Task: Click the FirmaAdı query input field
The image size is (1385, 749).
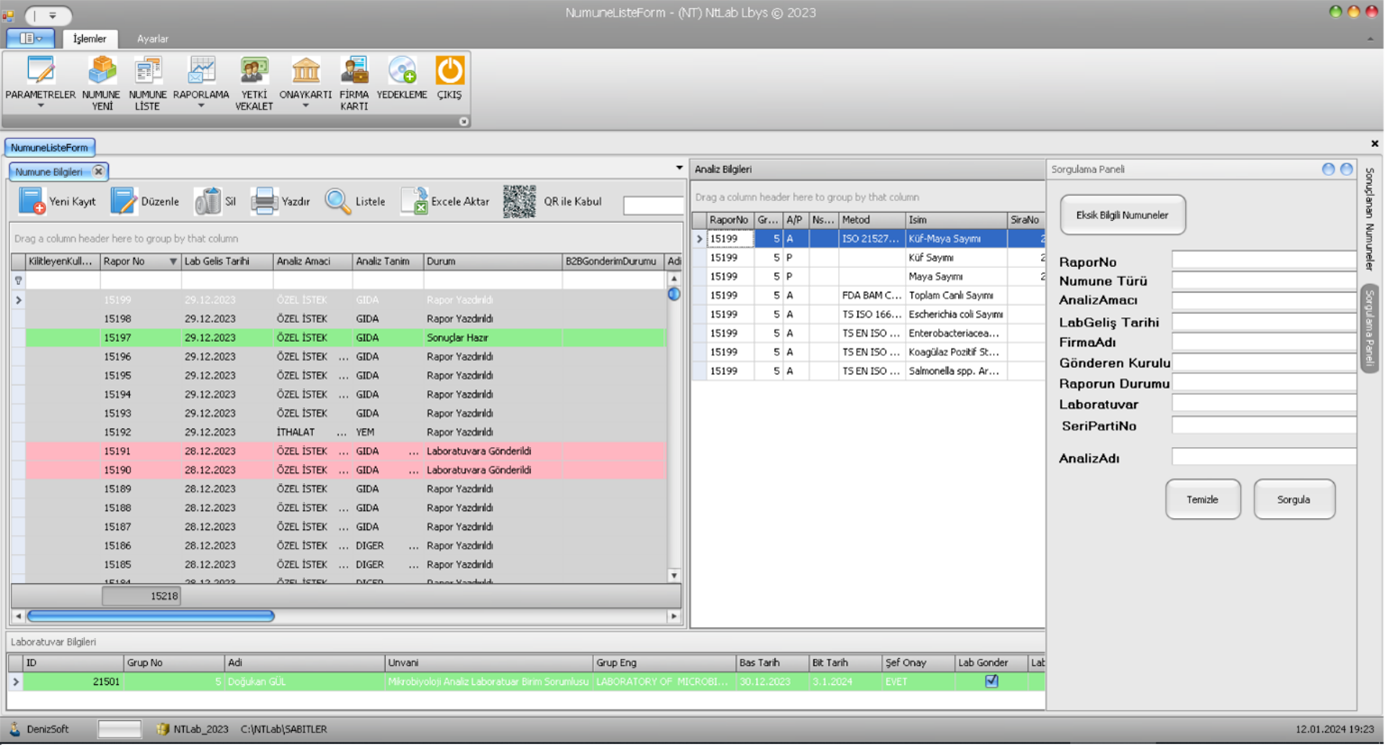Action: pyautogui.click(x=1264, y=342)
